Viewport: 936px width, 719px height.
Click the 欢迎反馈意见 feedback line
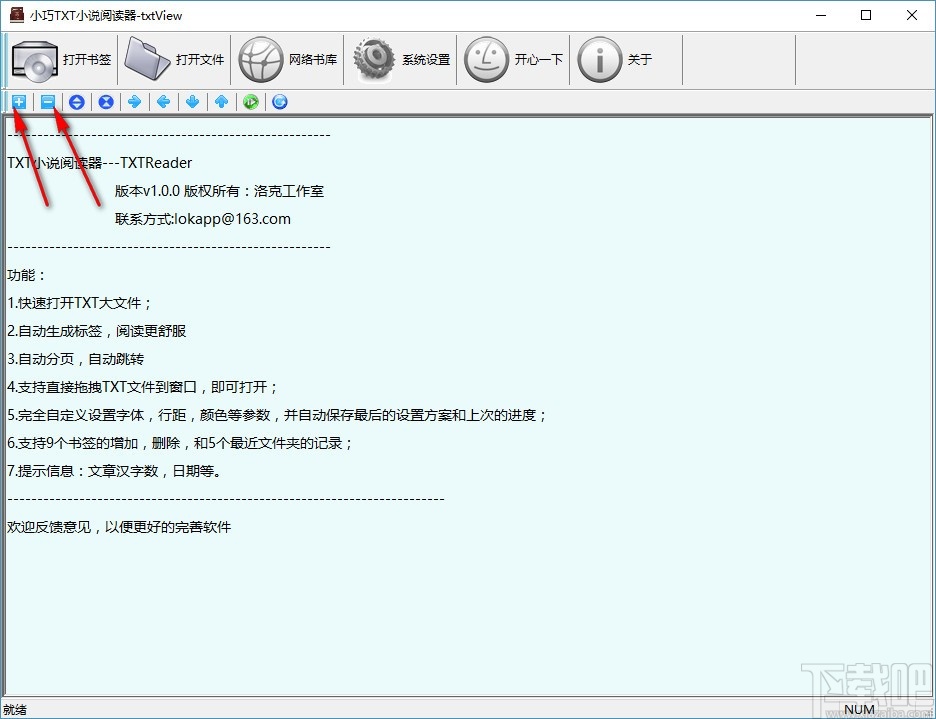(119, 527)
